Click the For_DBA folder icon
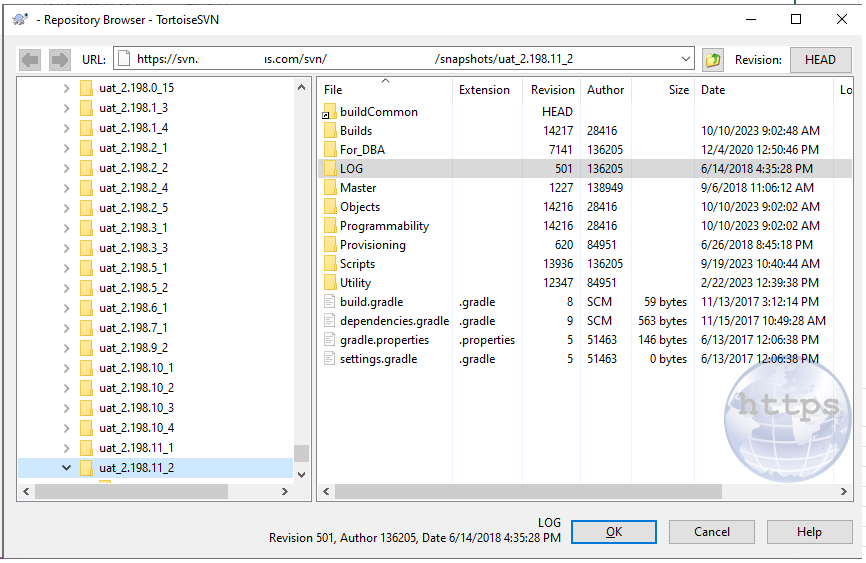The width and height of the screenshot is (866, 563). 330,149
